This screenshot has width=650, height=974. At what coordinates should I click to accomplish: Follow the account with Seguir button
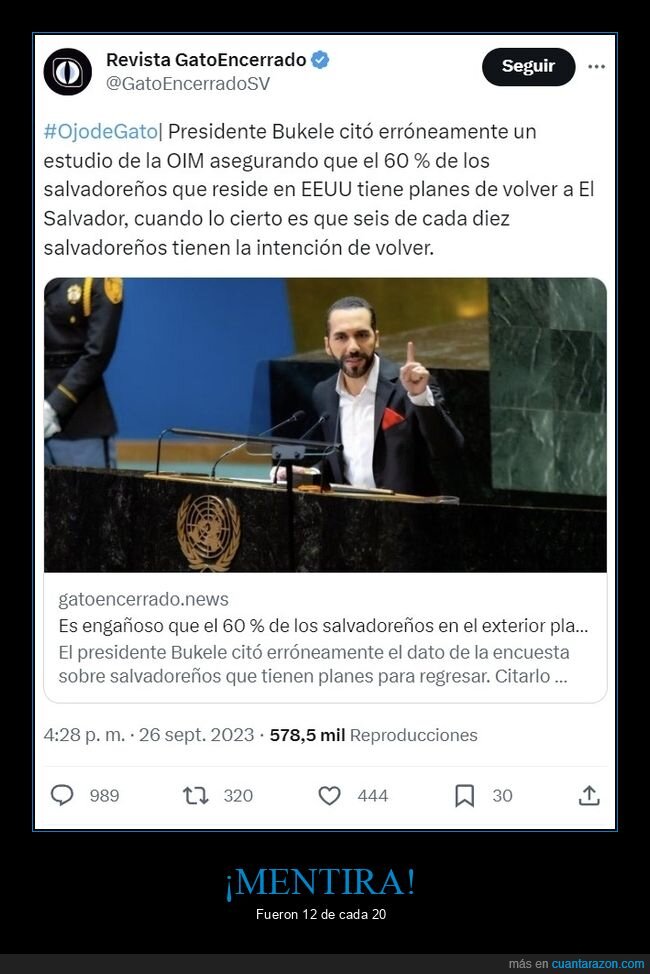coord(528,66)
